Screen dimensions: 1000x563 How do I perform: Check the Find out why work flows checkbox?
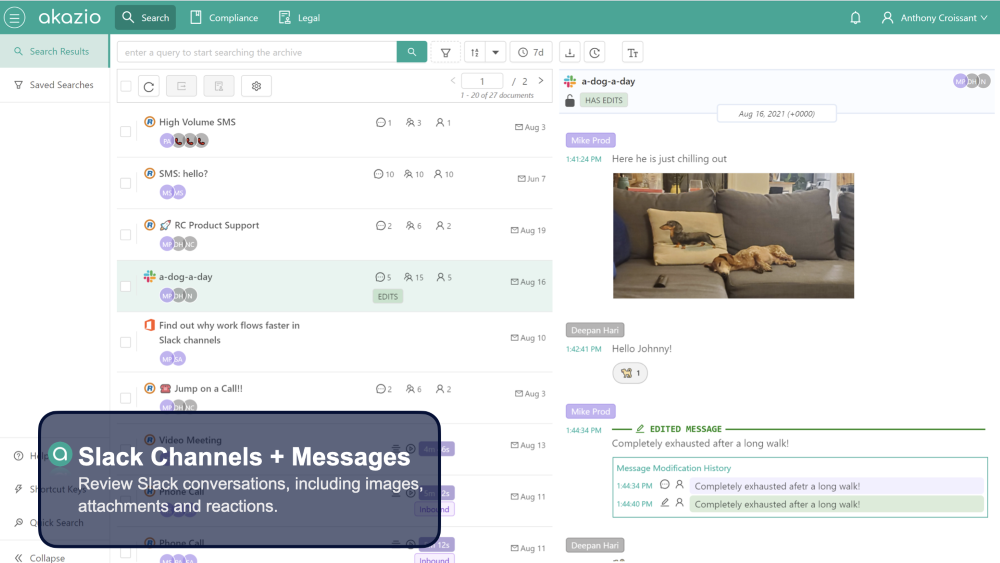[x=126, y=342]
